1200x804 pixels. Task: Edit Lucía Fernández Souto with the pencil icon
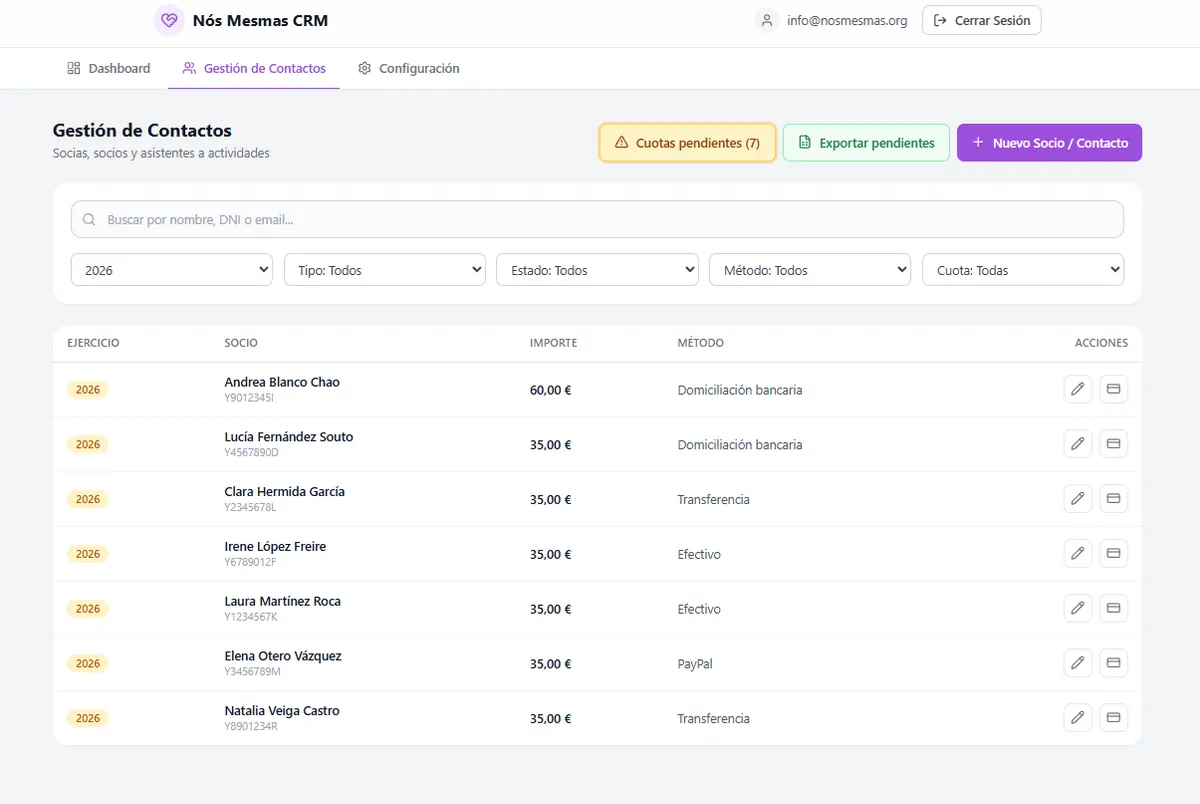click(x=1077, y=444)
